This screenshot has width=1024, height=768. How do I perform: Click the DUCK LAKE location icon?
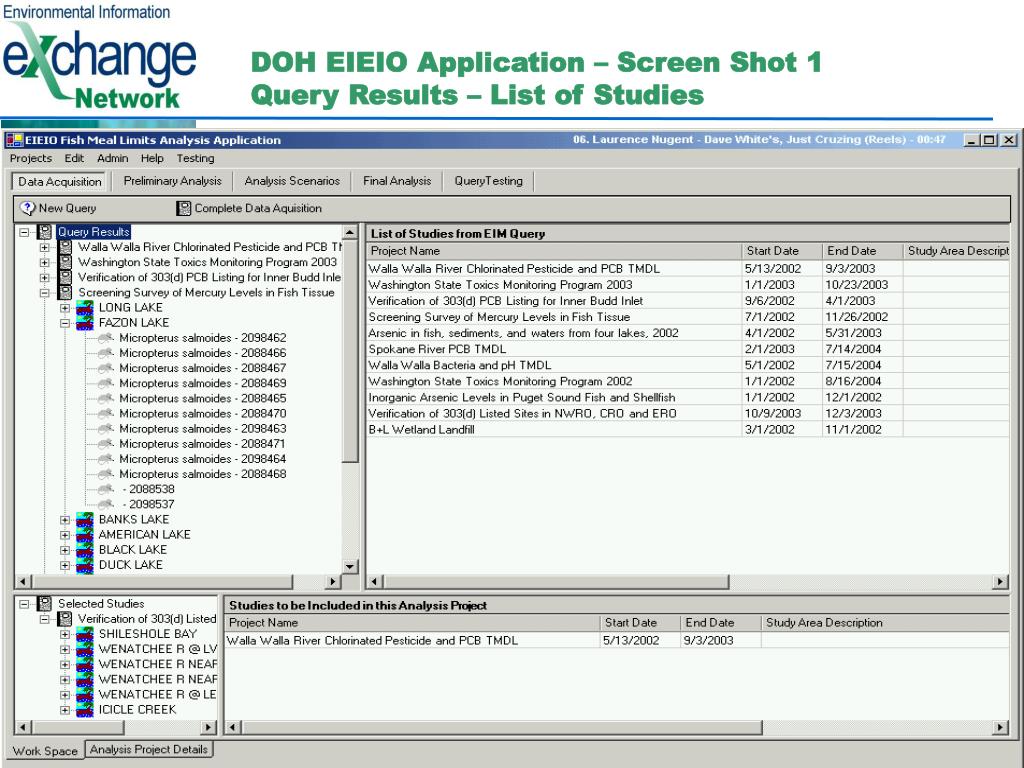(x=85, y=565)
